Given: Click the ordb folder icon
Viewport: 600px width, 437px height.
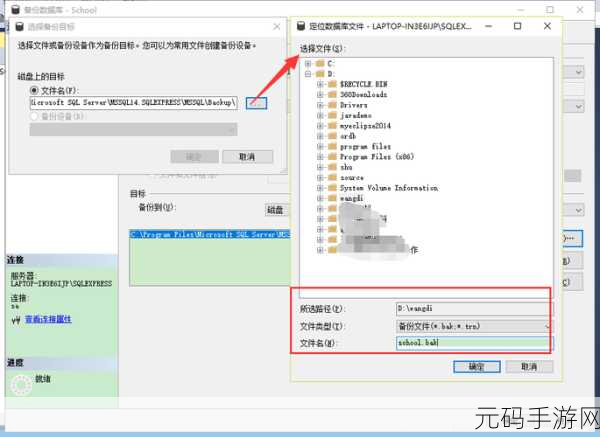Looking at the screenshot, I should pyautogui.click(x=332, y=136).
